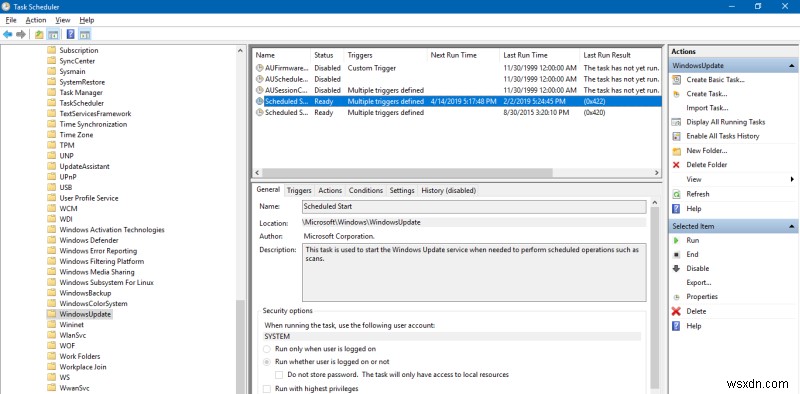Viewport: 800px width, 394px height.
Task: Click End in Selected Item section
Action: [x=692, y=254]
